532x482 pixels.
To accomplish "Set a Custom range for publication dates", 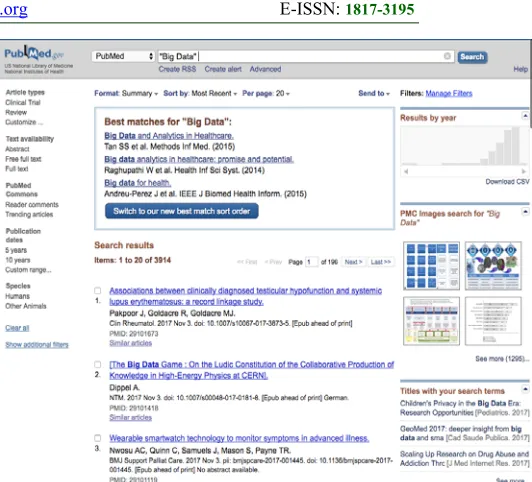I will tap(28, 270).
